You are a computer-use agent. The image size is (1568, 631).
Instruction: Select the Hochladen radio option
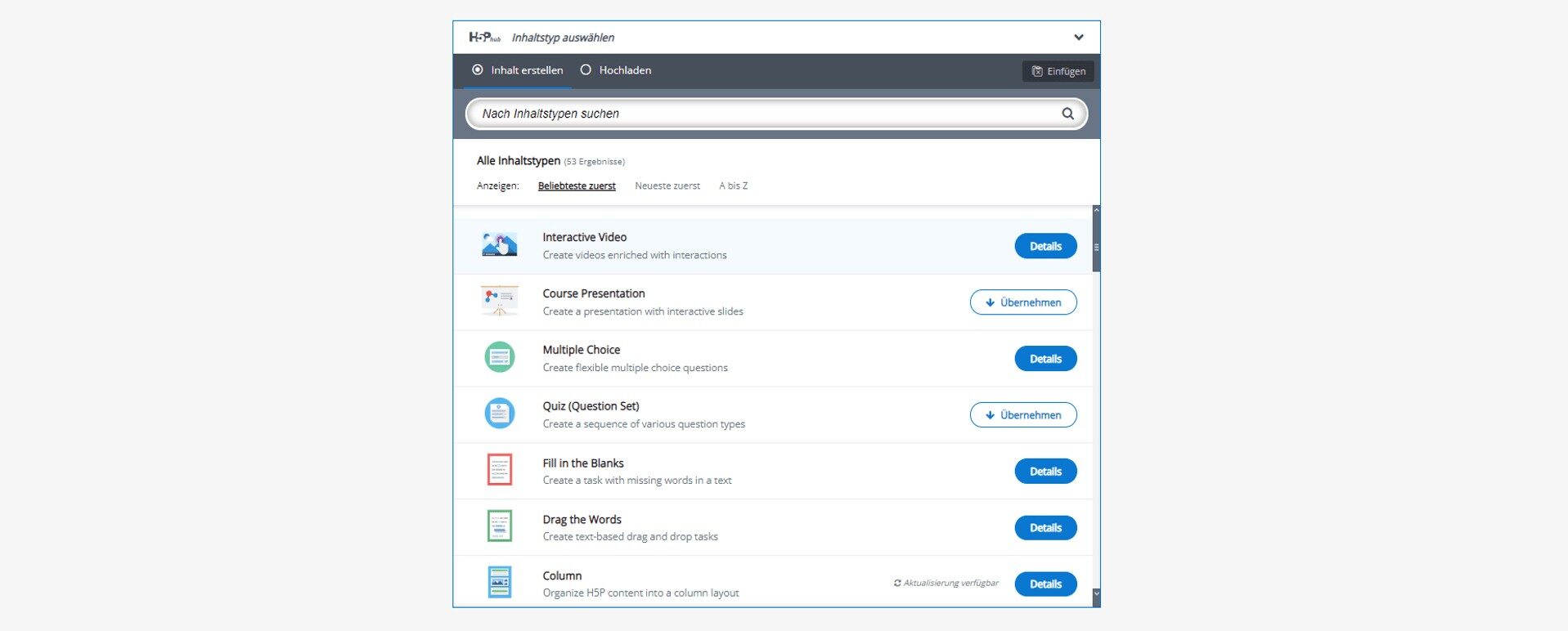point(616,70)
